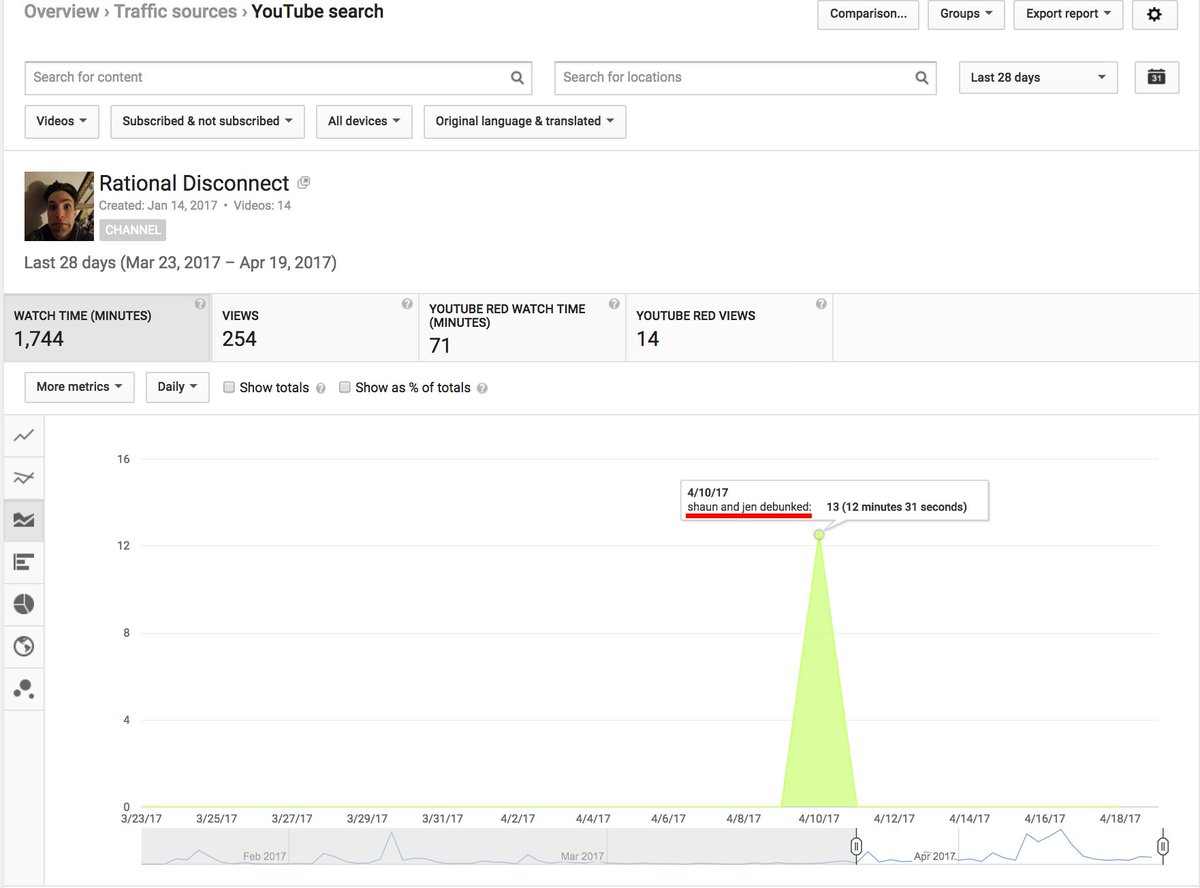Click the Search for locations field
This screenshot has height=888, width=1200.
pyautogui.click(x=745, y=77)
